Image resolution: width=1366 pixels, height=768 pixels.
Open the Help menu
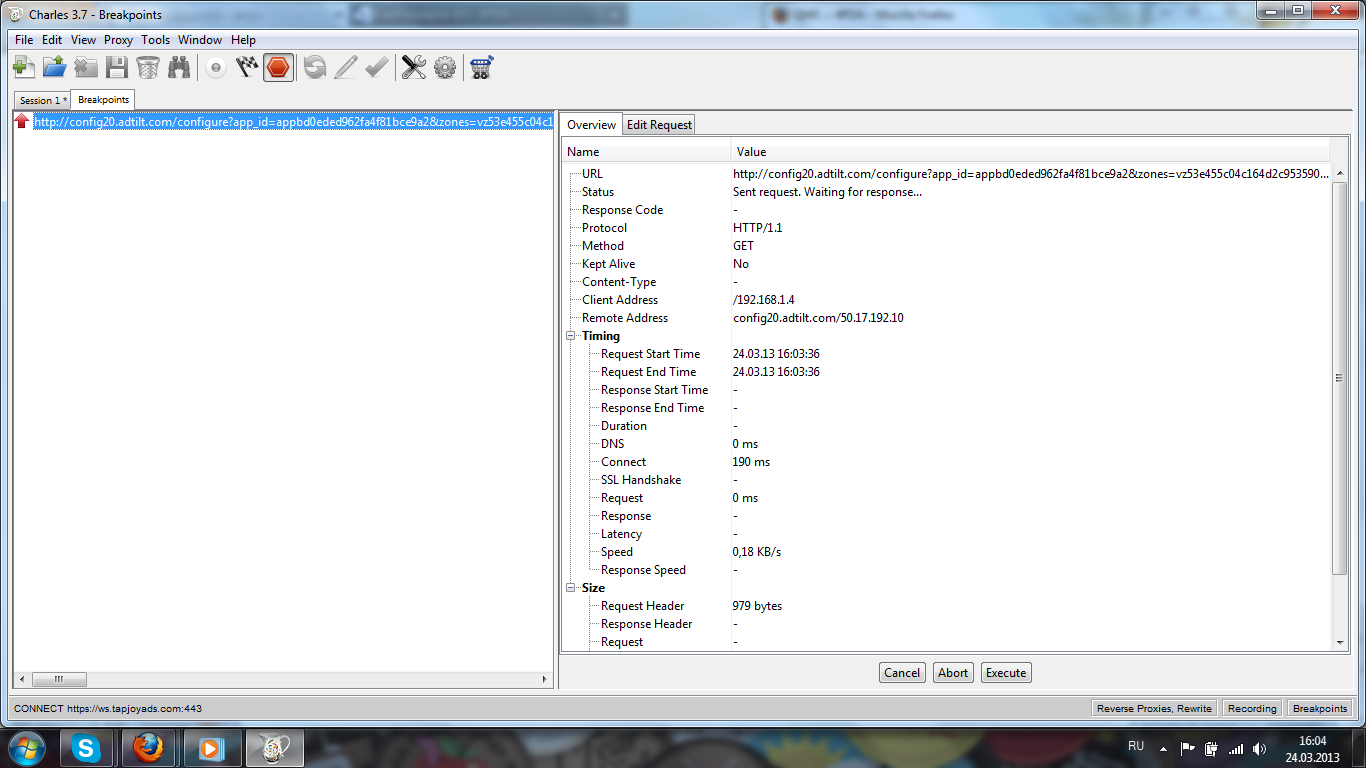pyautogui.click(x=243, y=40)
